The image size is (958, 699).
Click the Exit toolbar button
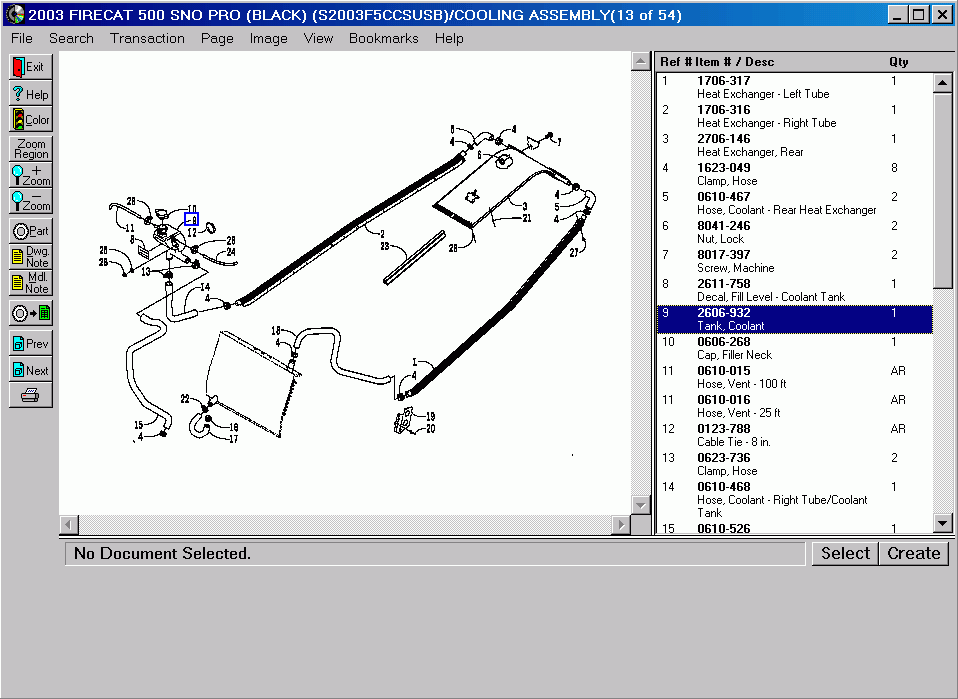tap(30, 67)
